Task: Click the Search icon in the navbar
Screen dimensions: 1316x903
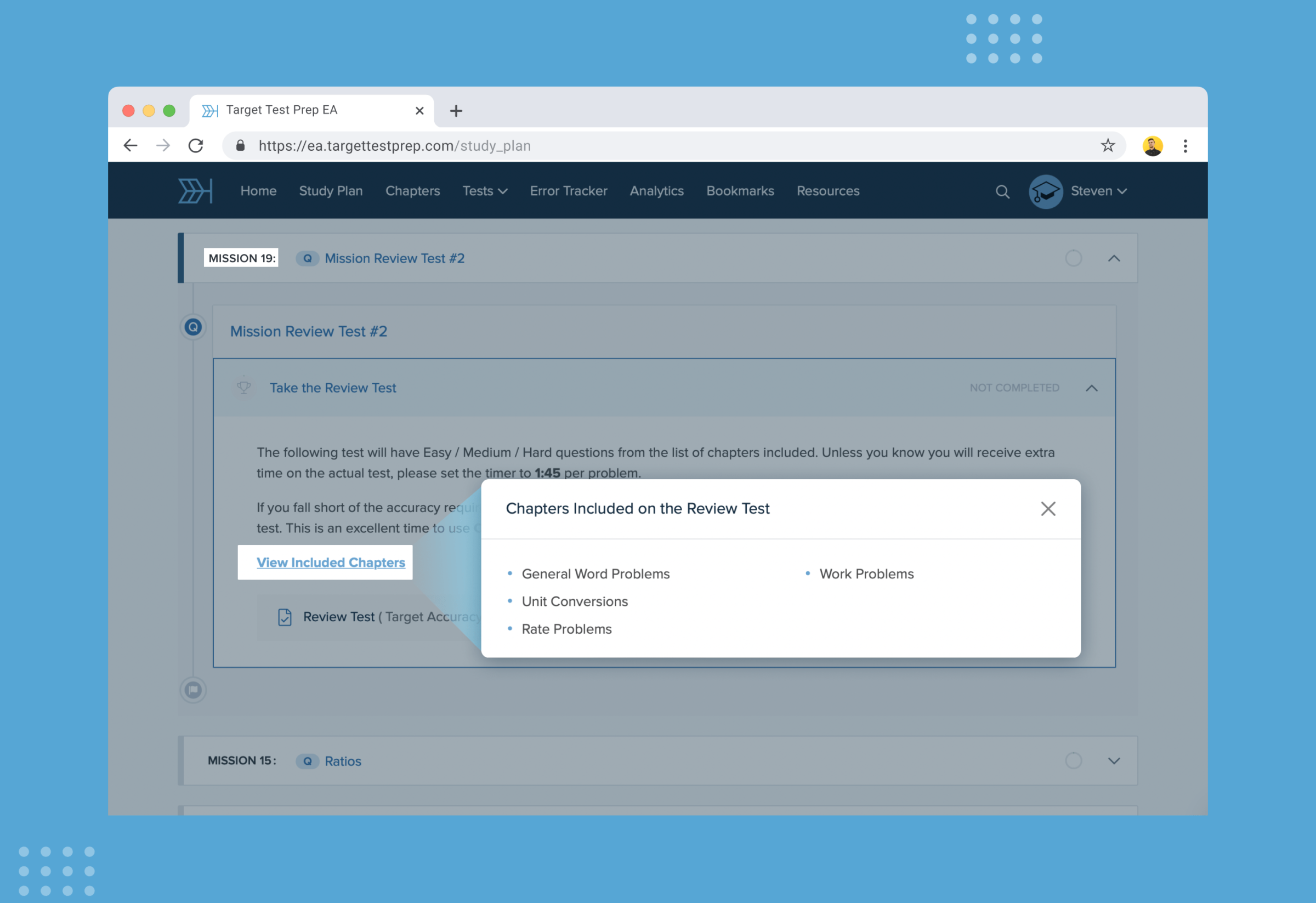Action: [1003, 191]
